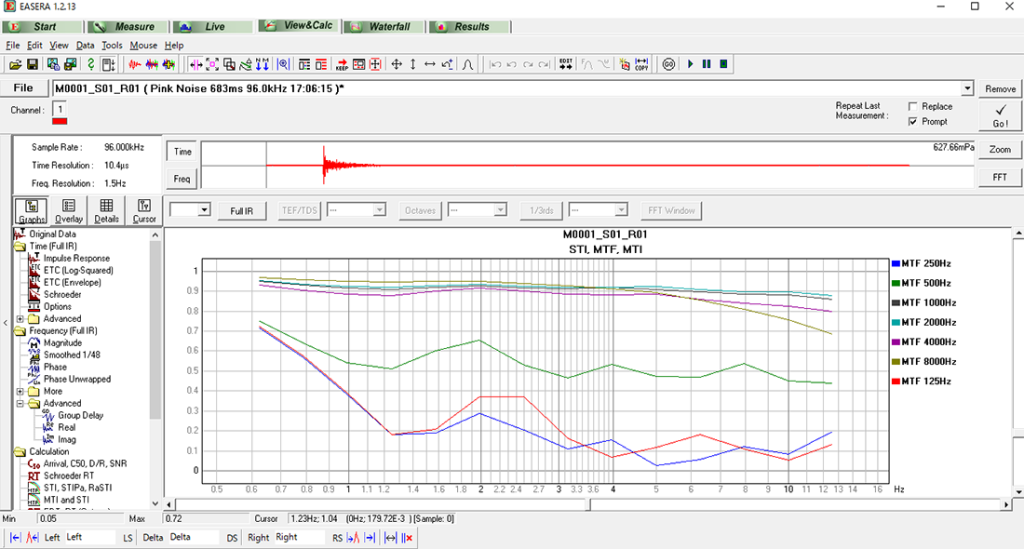Toggle the Prompt checkbox
Screen dimensions: 1024x549
tap(912, 121)
